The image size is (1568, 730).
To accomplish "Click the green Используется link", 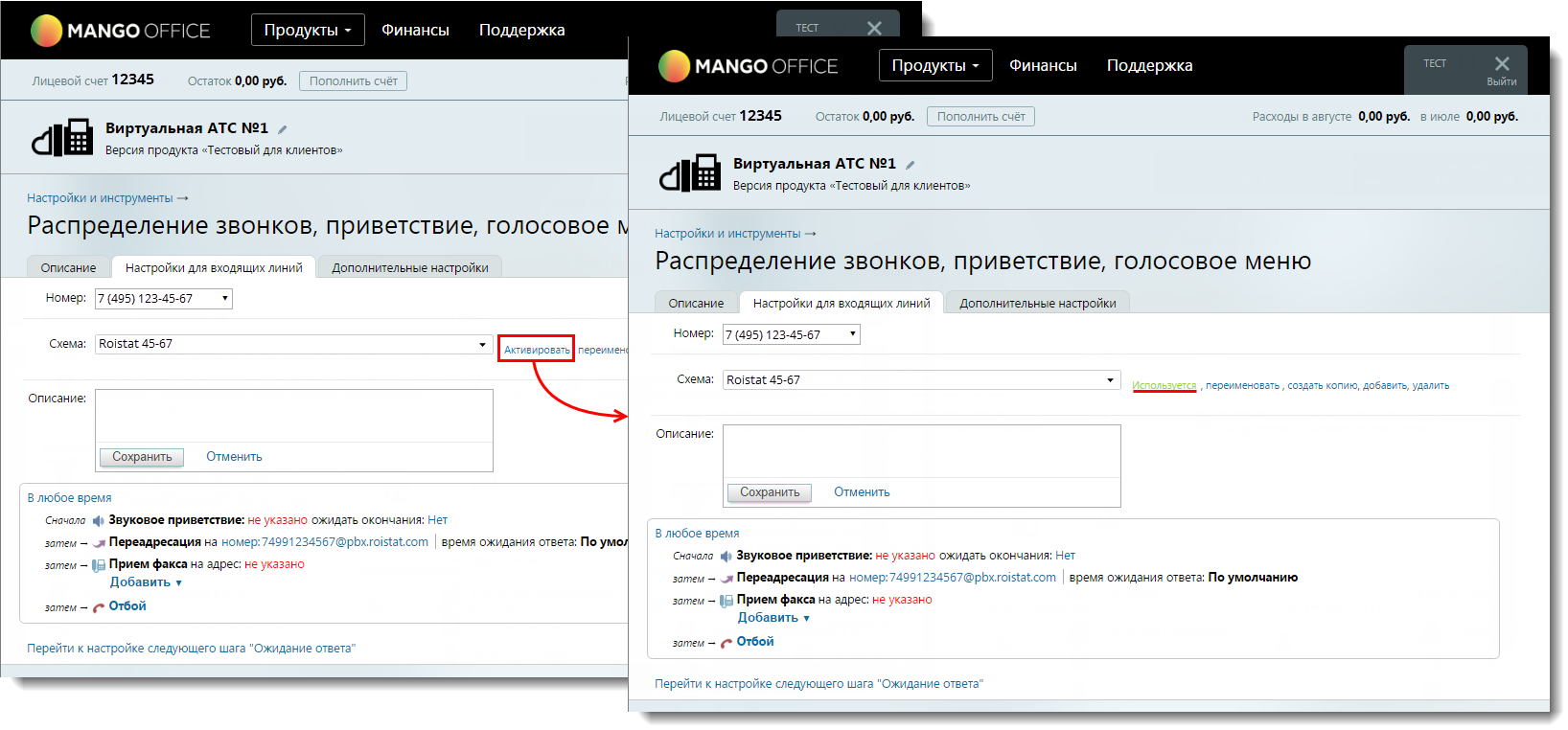I will coord(1164,385).
